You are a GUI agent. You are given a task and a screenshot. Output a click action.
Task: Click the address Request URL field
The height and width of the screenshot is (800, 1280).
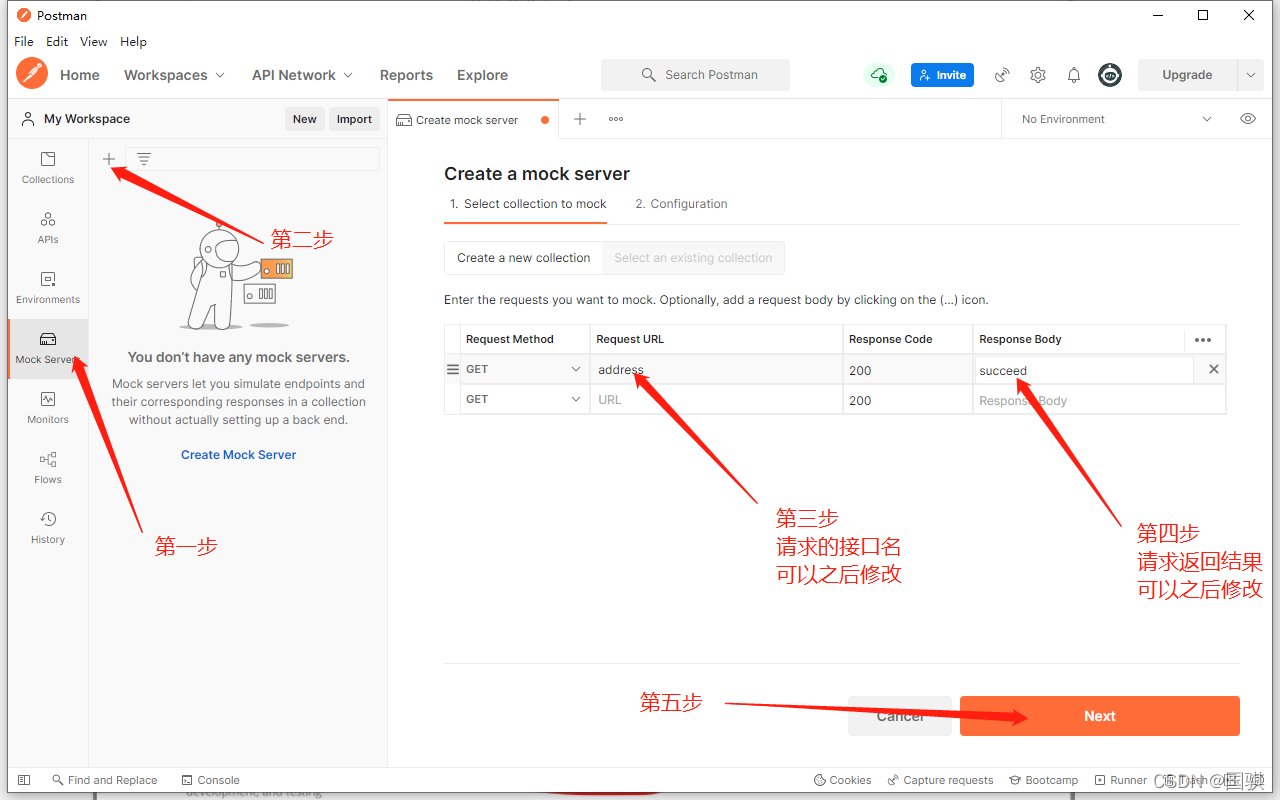coord(716,370)
